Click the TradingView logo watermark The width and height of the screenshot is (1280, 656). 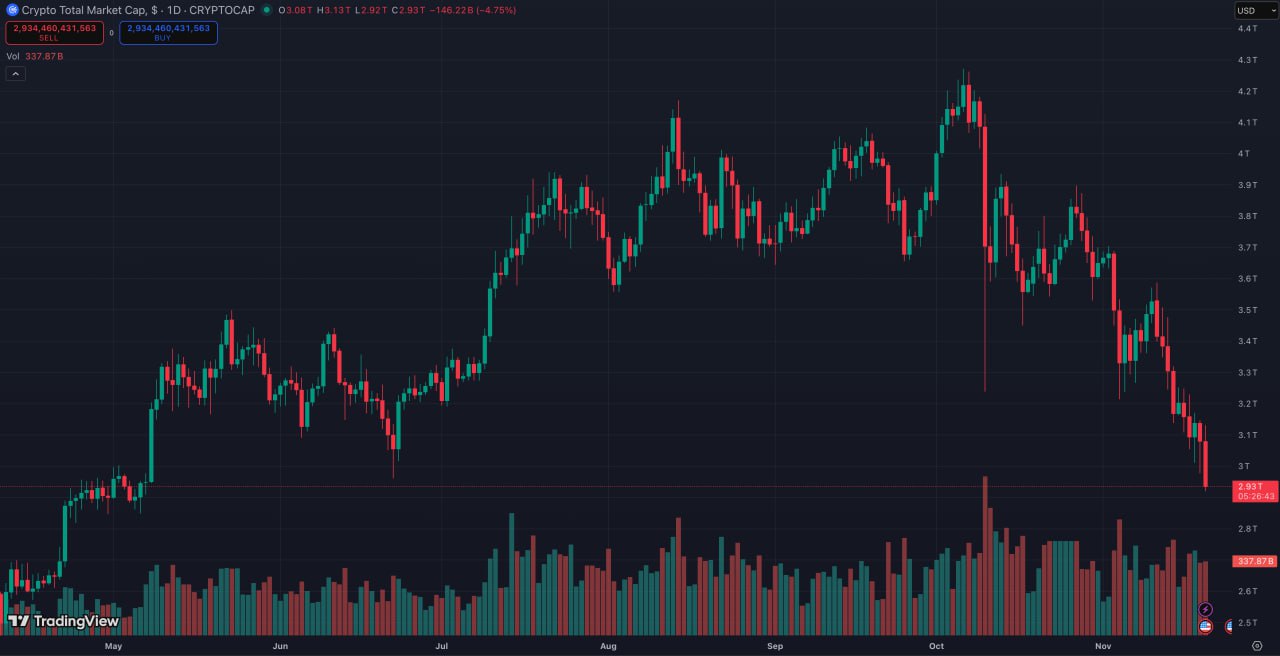(x=63, y=621)
